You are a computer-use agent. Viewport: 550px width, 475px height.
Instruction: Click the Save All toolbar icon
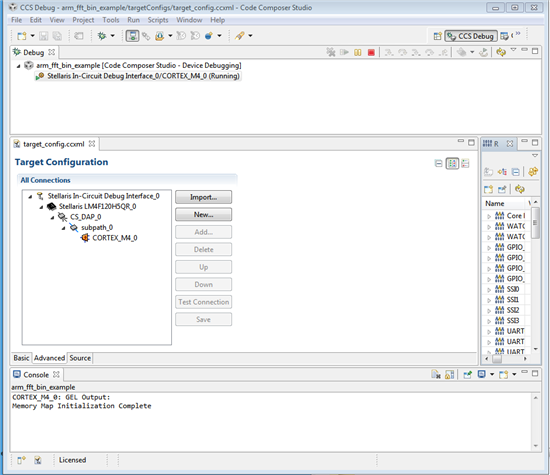click(x=57, y=36)
